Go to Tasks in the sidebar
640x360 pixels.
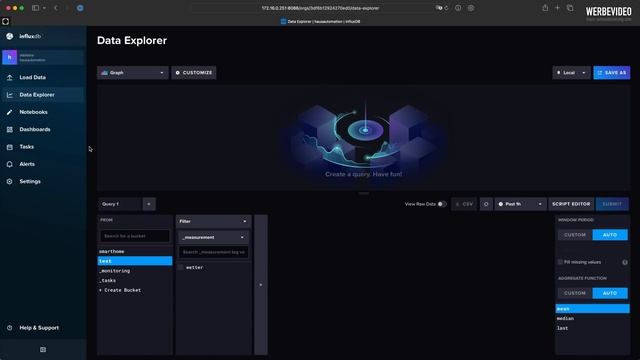pyautogui.click(x=27, y=147)
